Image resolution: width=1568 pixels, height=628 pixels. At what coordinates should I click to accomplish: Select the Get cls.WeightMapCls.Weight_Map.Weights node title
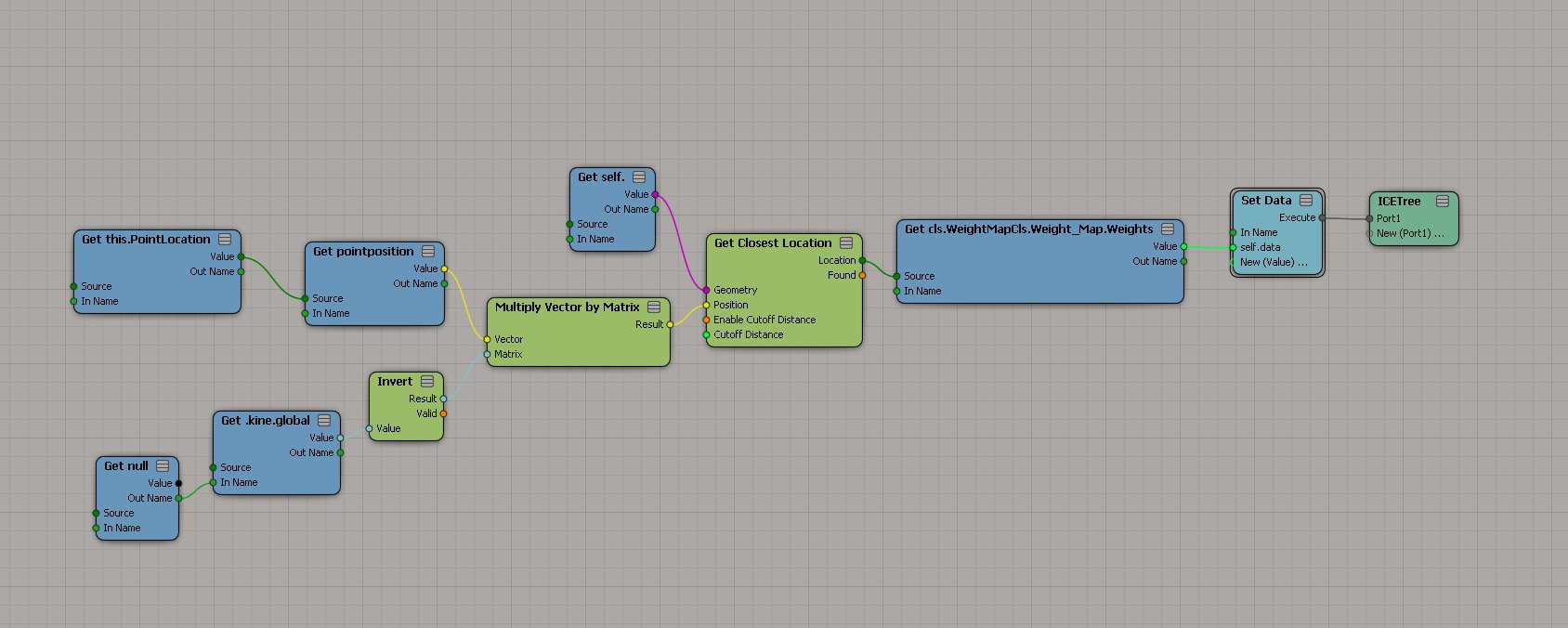tap(1028, 229)
